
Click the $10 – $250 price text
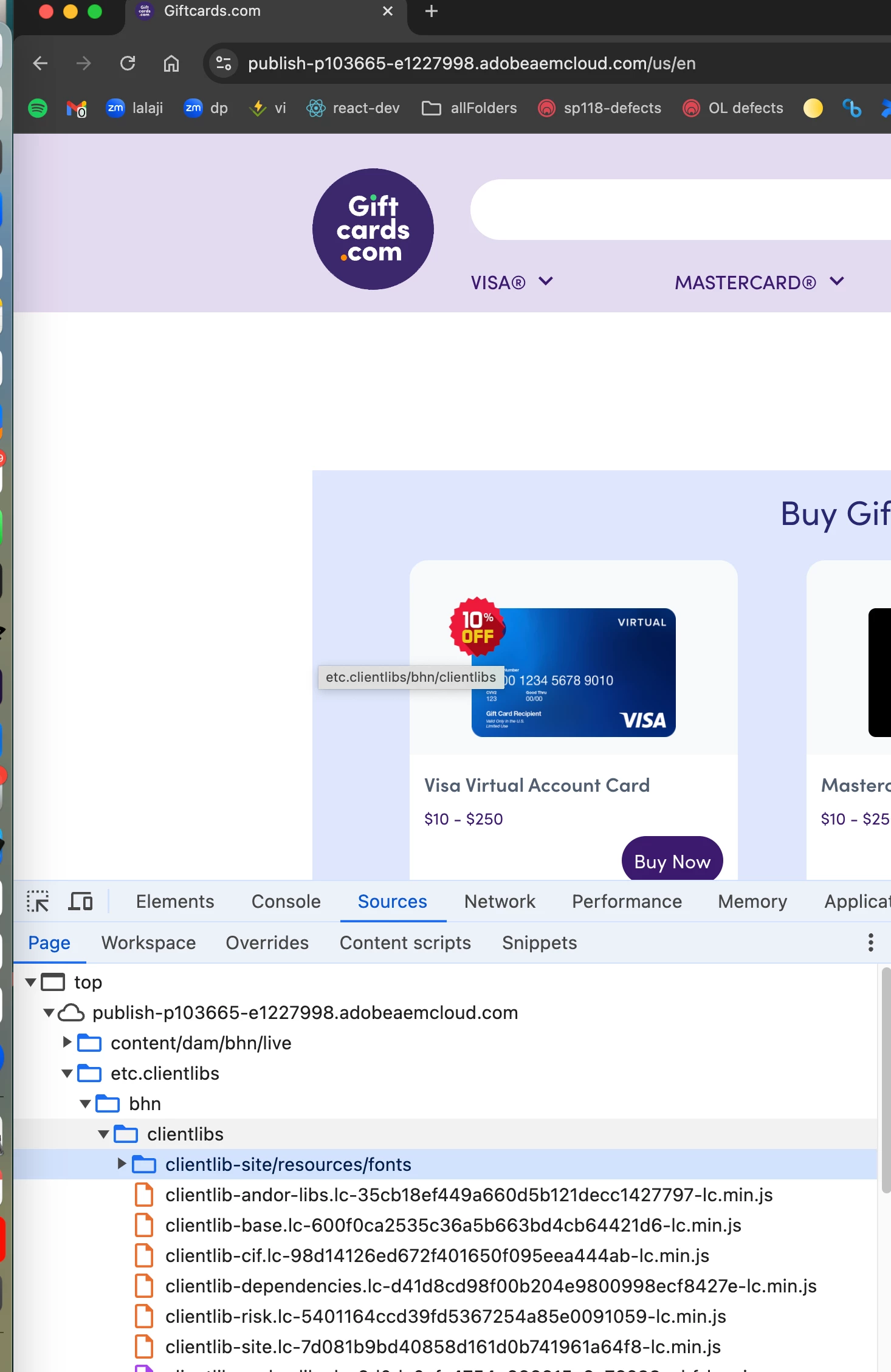[464, 819]
